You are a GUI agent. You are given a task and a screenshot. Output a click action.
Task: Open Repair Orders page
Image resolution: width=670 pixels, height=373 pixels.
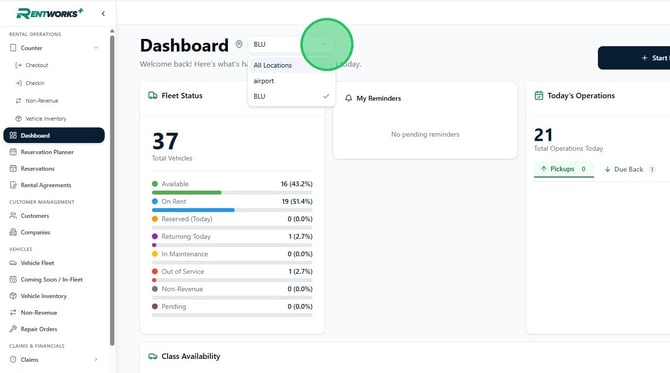(x=38, y=329)
